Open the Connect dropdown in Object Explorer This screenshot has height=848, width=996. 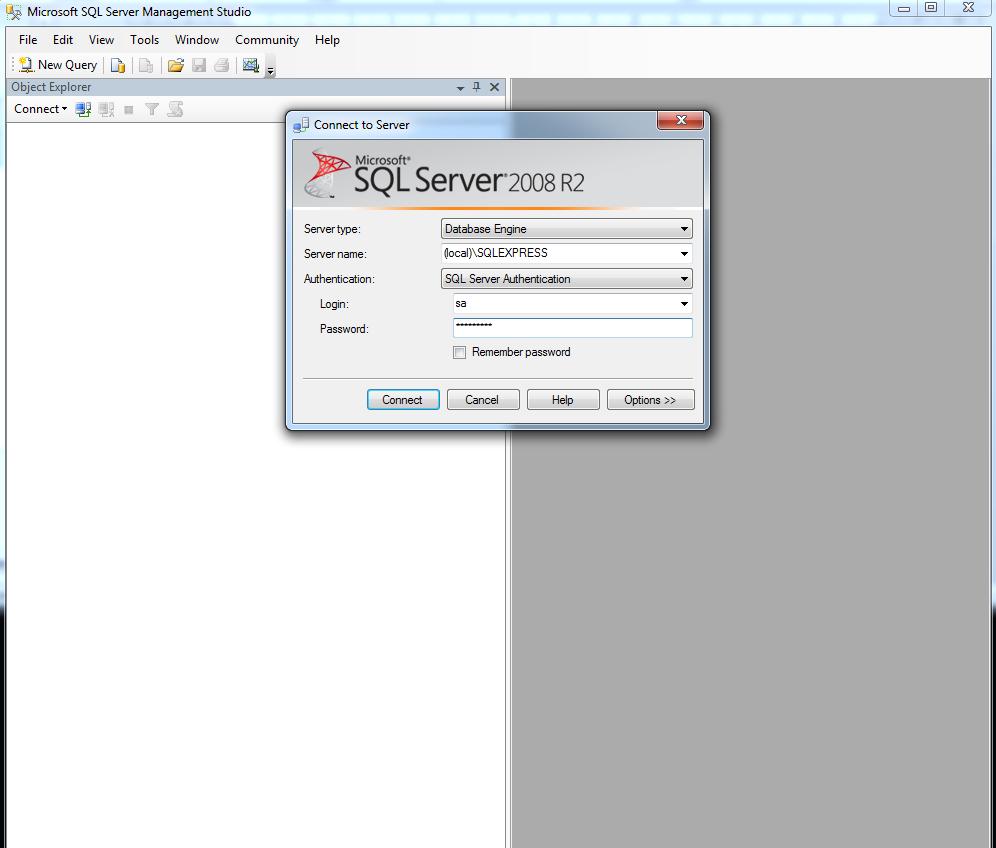click(x=40, y=109)
